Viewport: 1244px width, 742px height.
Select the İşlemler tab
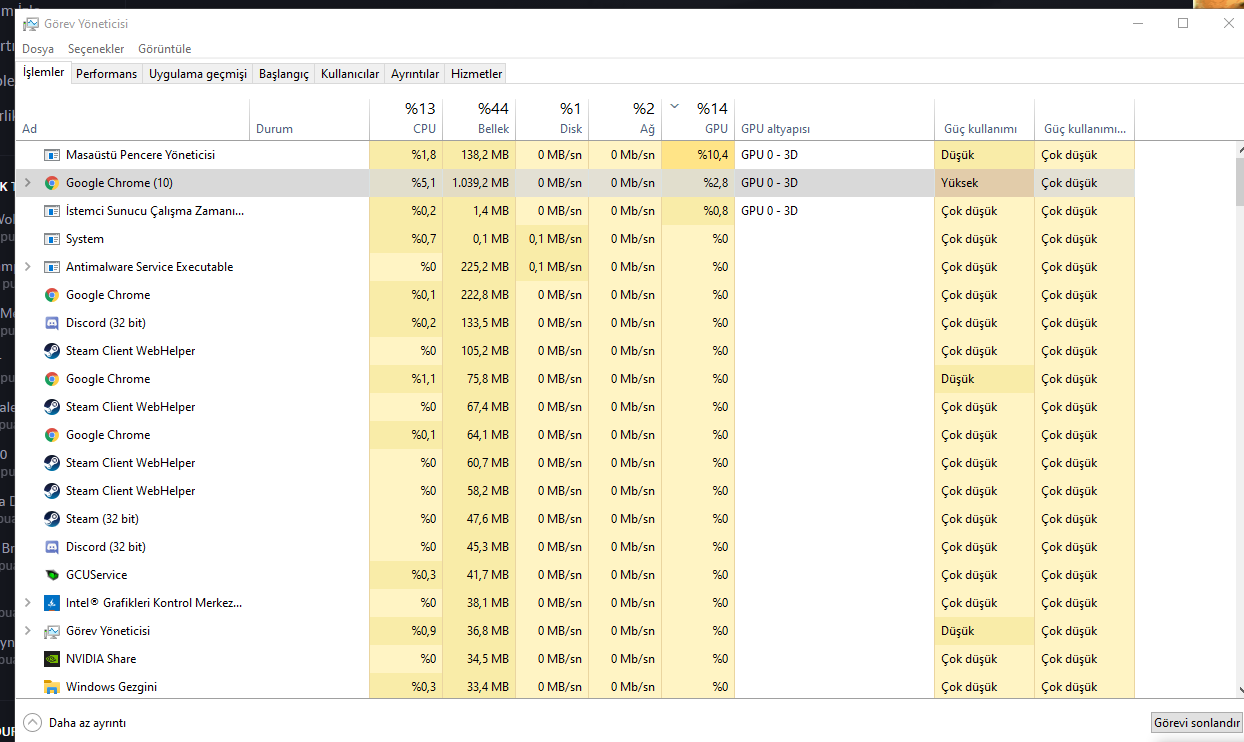tap(43, 72)
